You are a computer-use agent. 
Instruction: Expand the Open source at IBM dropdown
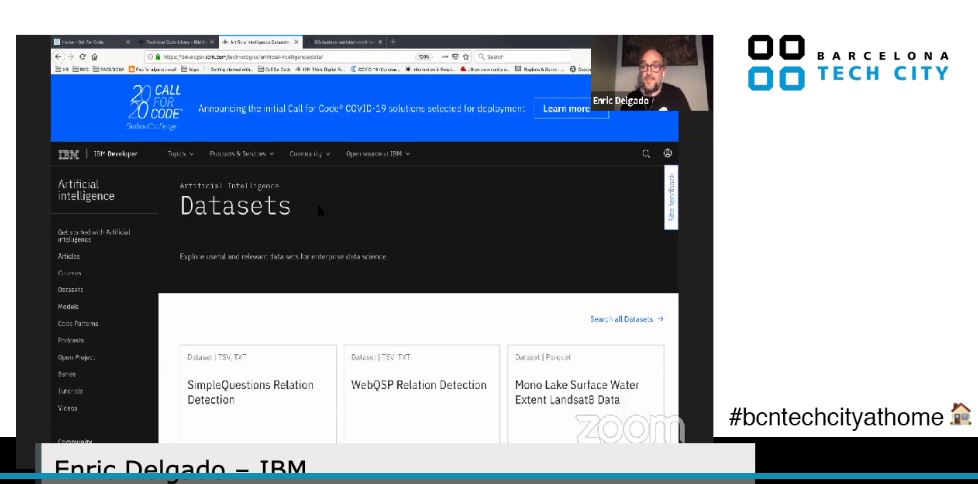coord(378,154)
